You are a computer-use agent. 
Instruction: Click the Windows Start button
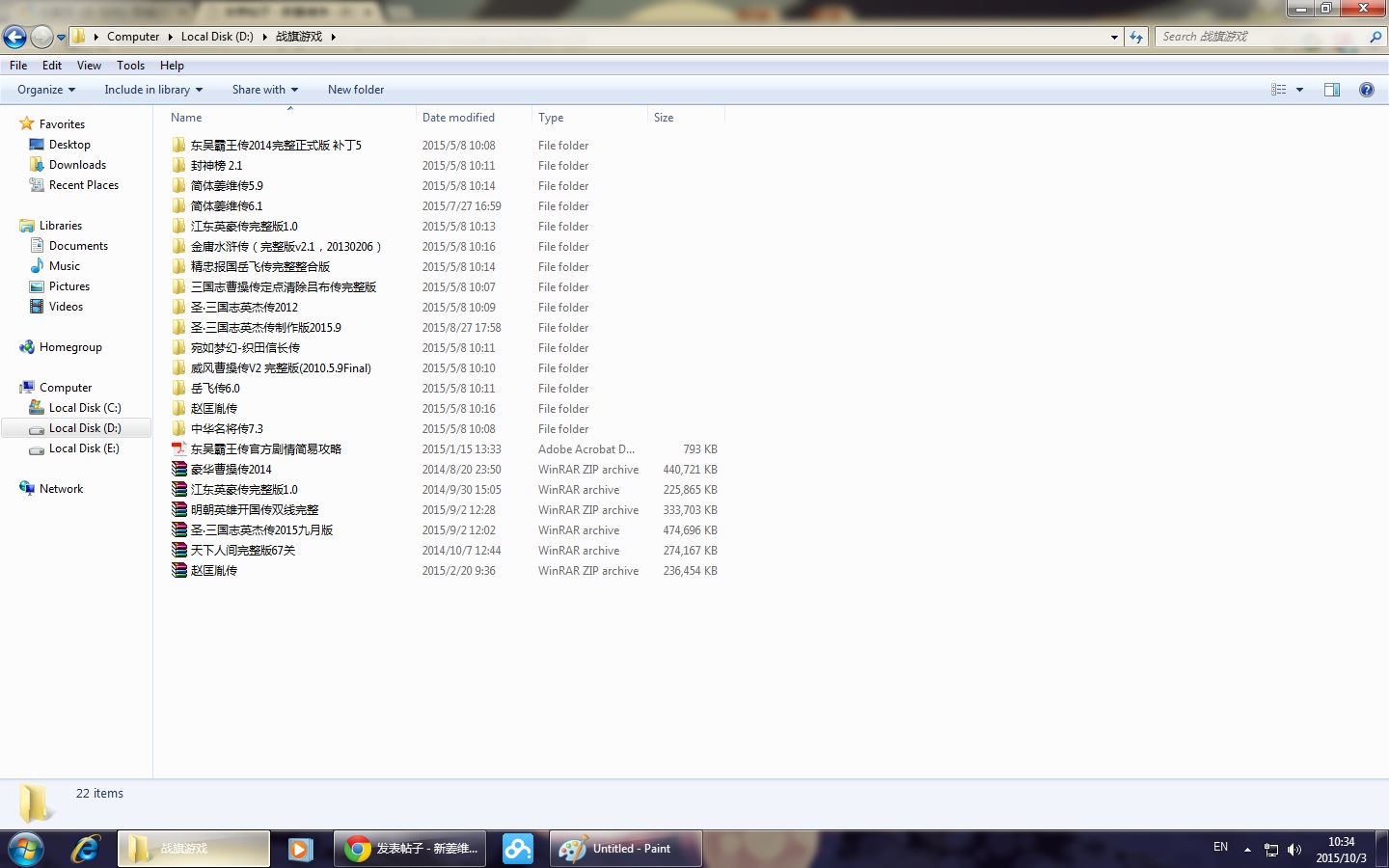(x=25, y=849)
